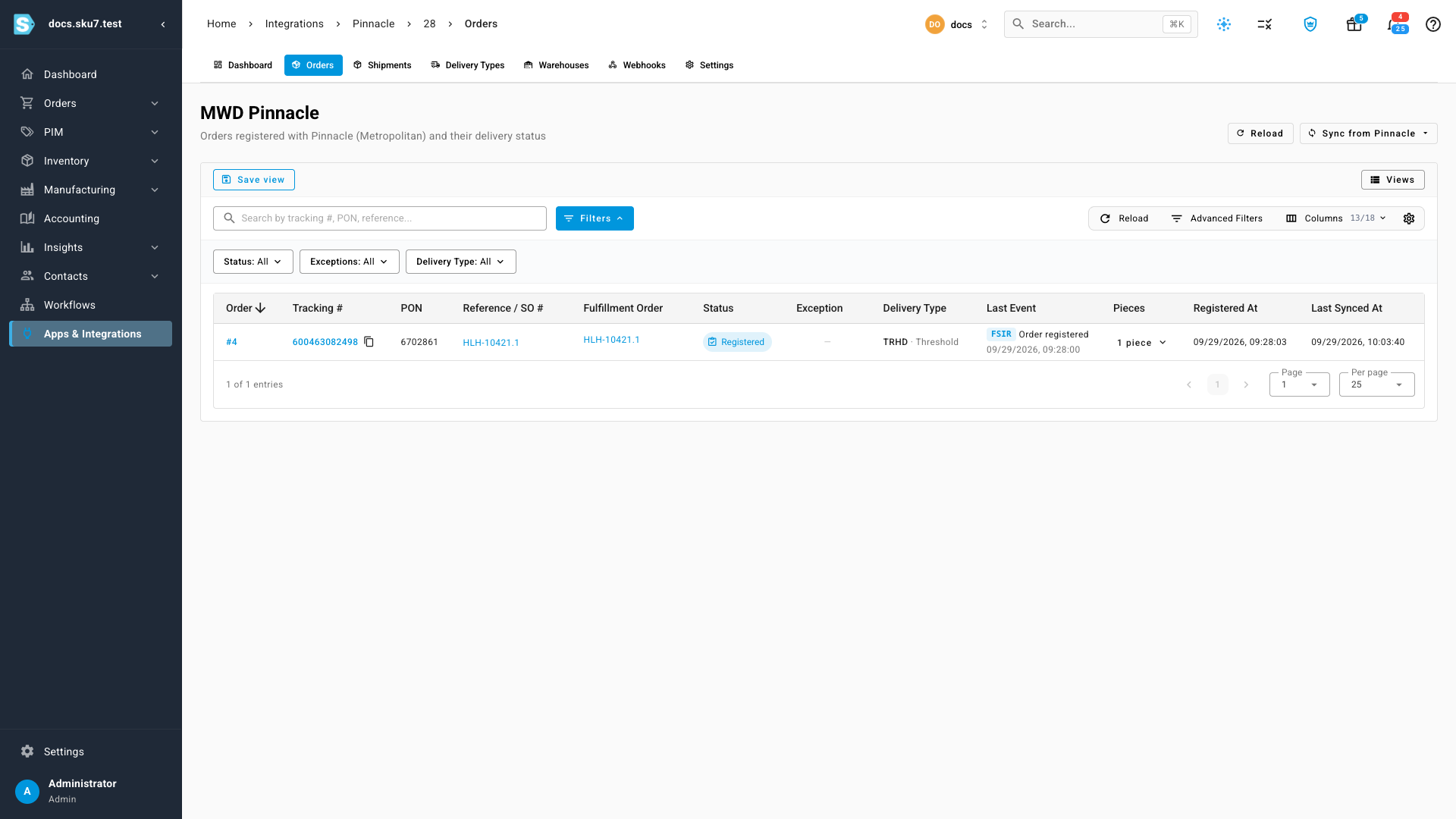Viewport: 1456px width, 819px height.
Task: Switch to the Warehouses tab
Action: click(x=556, y=65)
